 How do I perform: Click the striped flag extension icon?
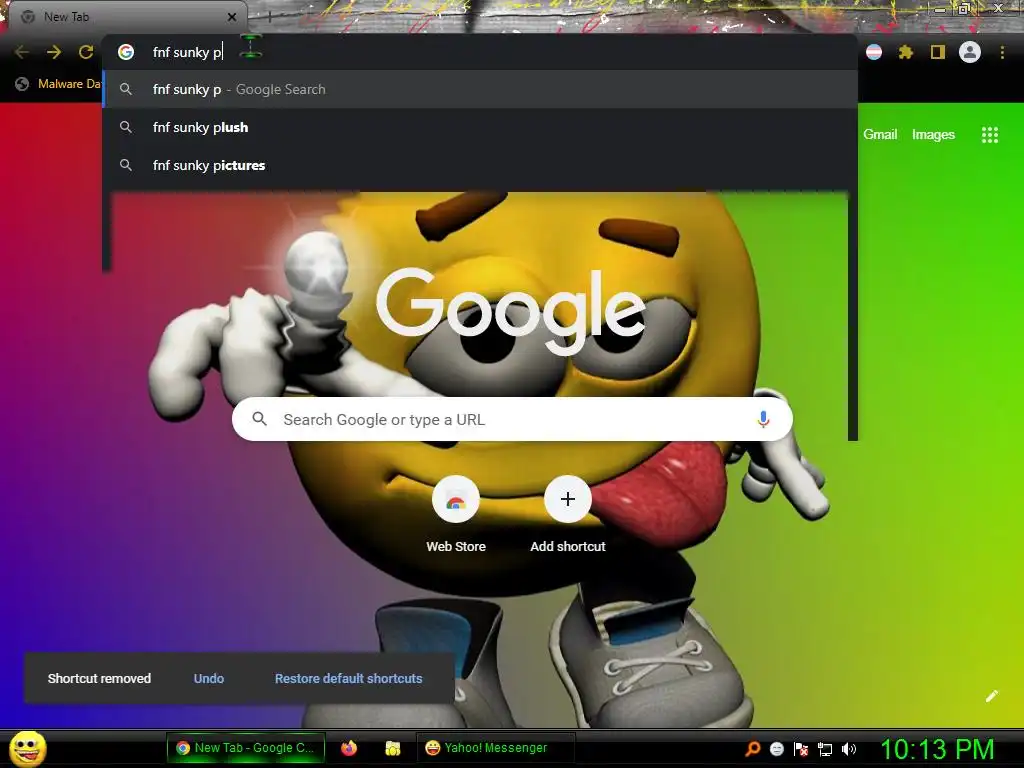[874, 52]
